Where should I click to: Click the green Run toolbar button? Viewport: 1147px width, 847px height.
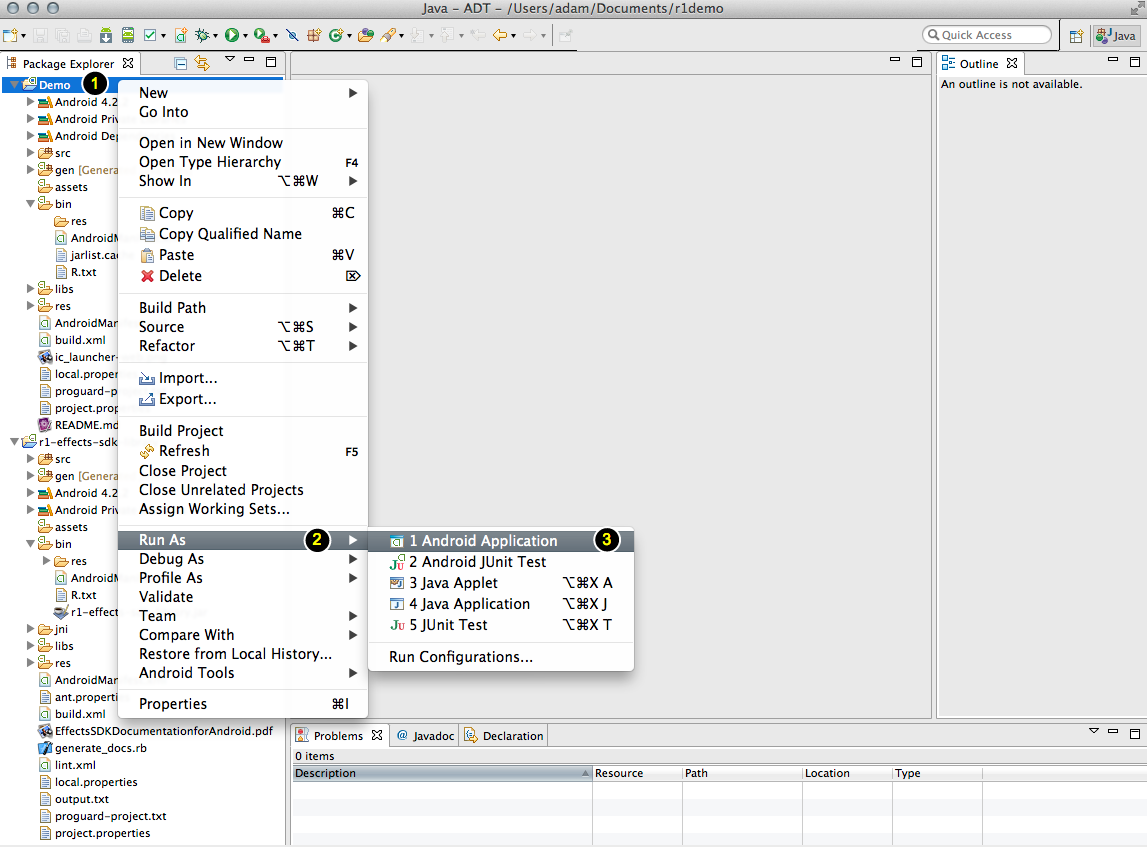tap(231, 35)
